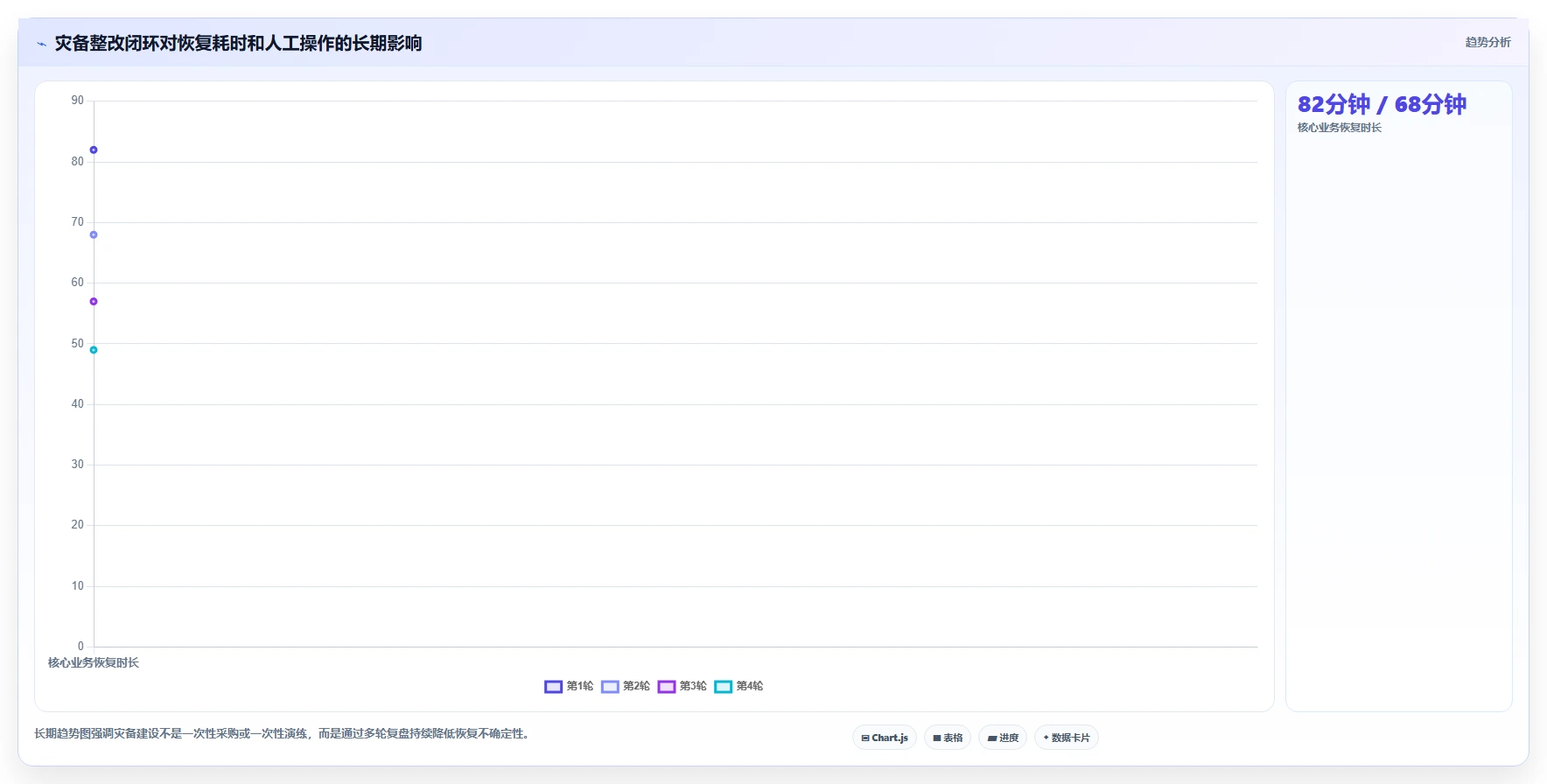
Task: Hide the 第4轮 series via legend
Action: click(723, 687)
